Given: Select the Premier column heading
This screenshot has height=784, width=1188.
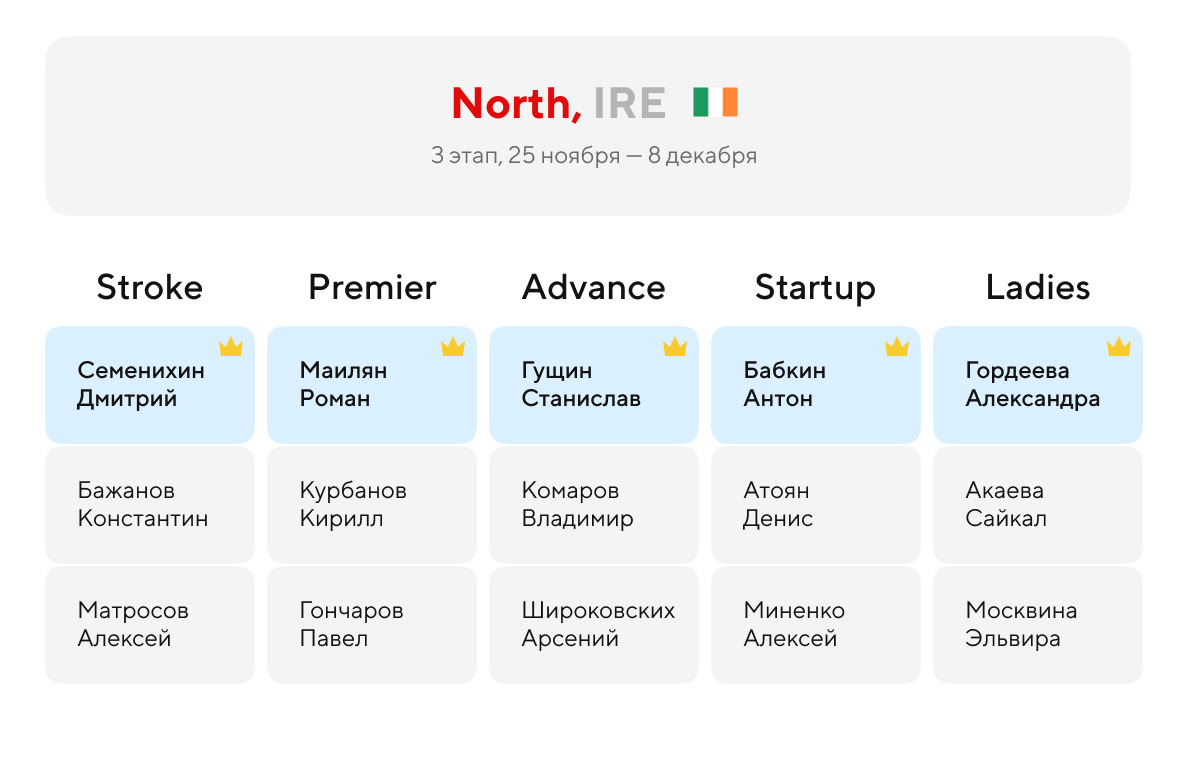Looking at the screenshot, I should [372, 288].
